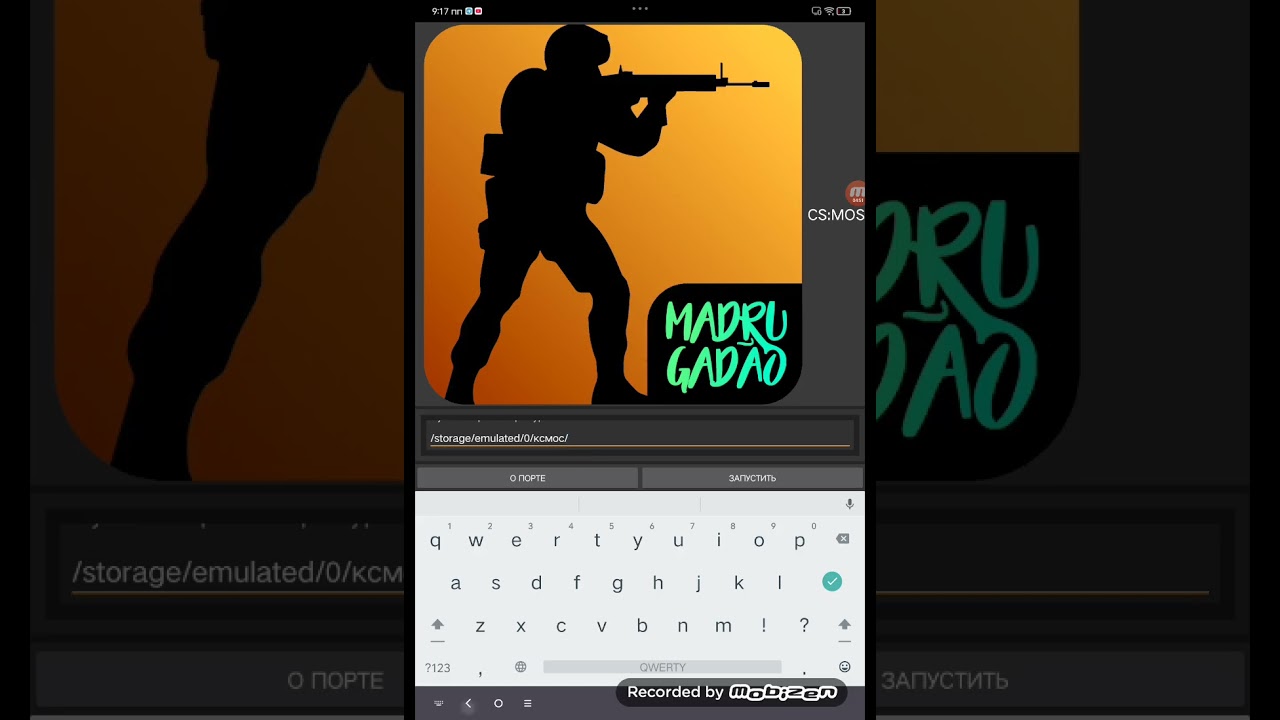Tap the n key
This screenshot has width=1280, height=720.
coord(682,626)
